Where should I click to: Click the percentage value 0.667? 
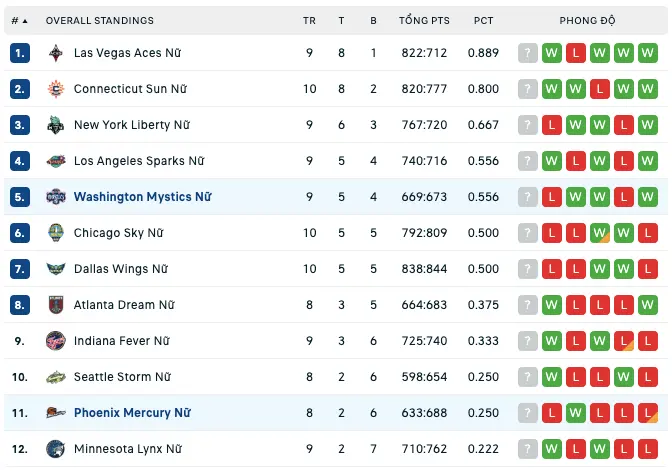[483, 125]
